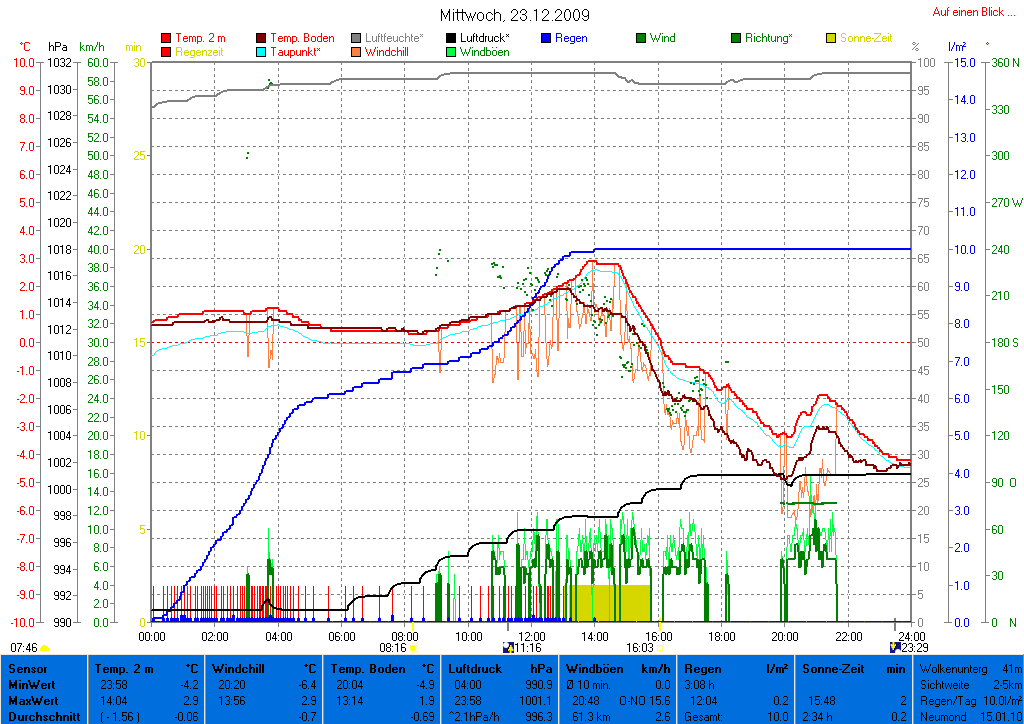The image size is (1024, 724).
Task: Click the bright green Windböen legend square
Action: coord(451,52)
